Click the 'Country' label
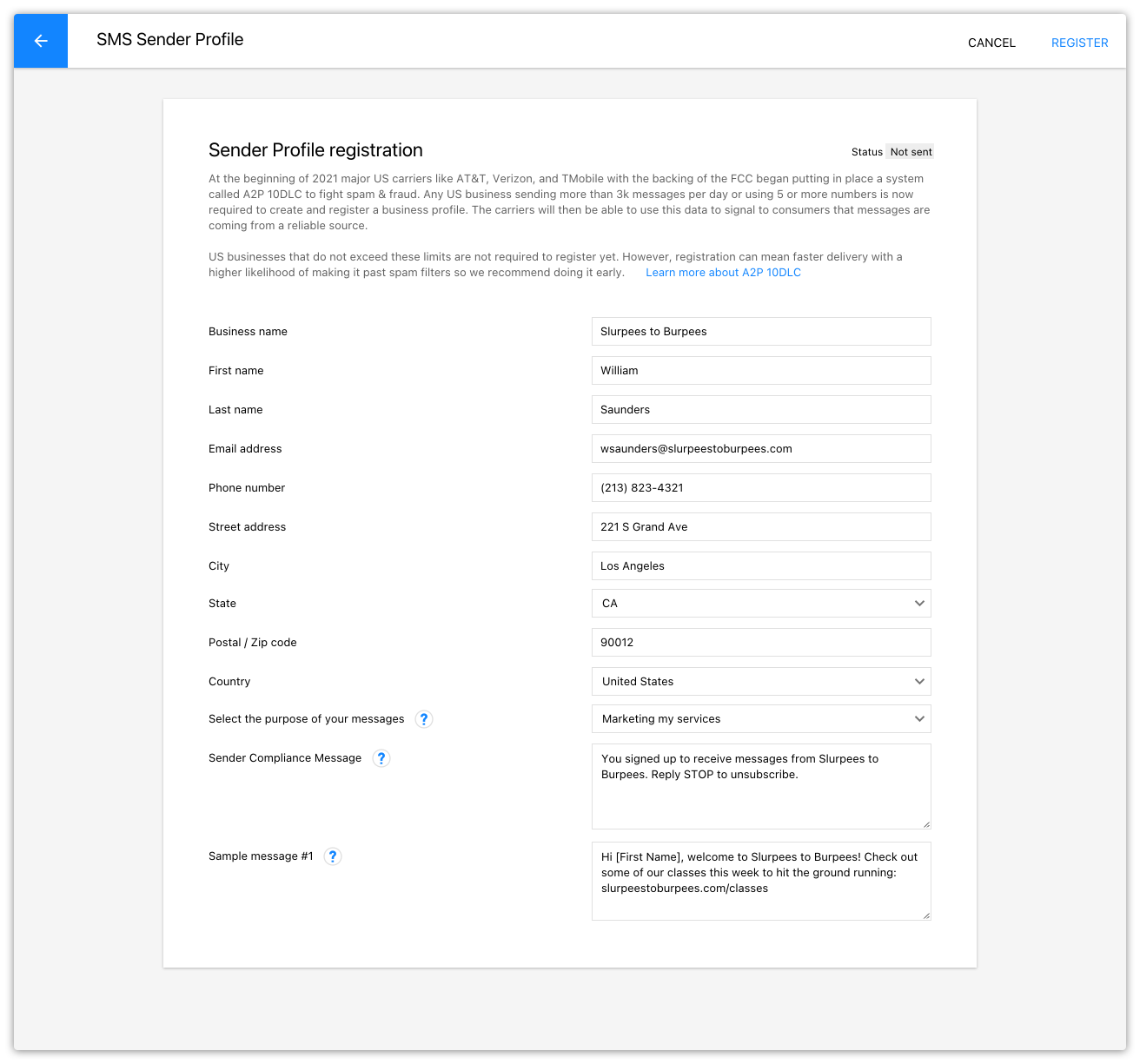 [229, 682]
